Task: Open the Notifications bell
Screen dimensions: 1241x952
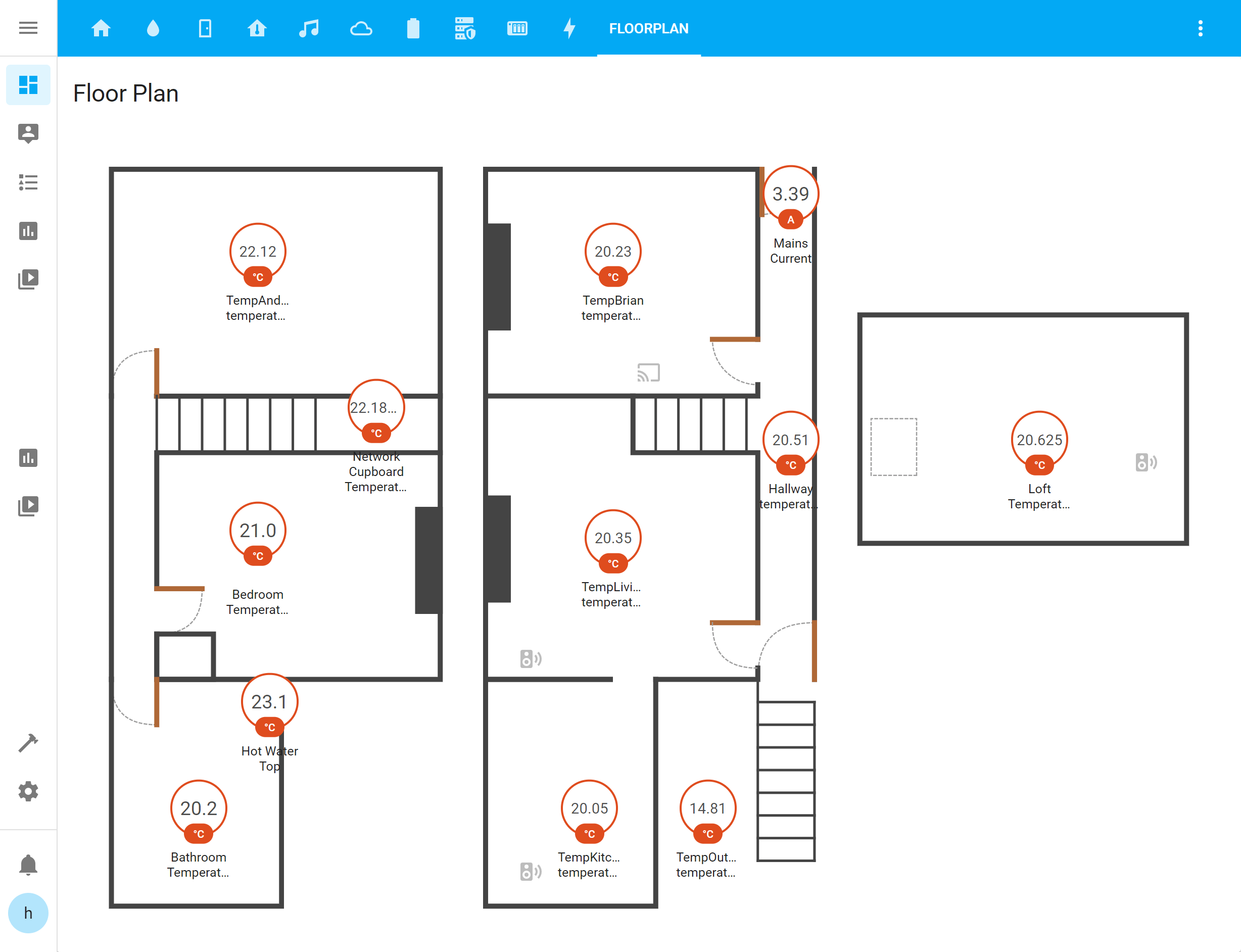Action: coord(28,865)
